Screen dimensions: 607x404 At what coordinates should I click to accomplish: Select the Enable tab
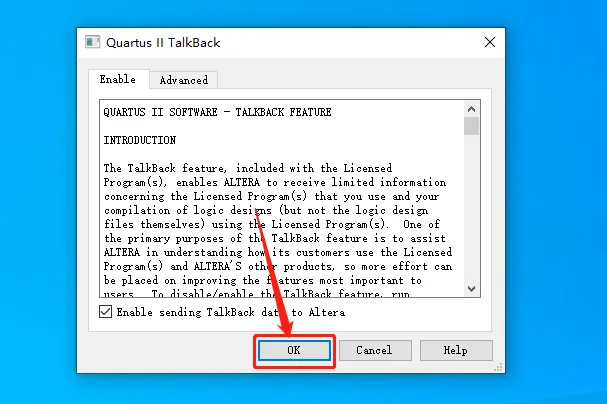click(x=118, y=79)
